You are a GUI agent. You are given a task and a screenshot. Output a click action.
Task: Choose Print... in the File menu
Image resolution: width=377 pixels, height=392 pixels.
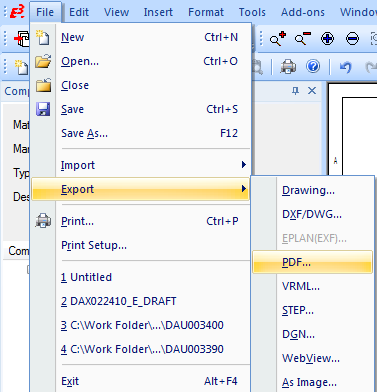140,221
